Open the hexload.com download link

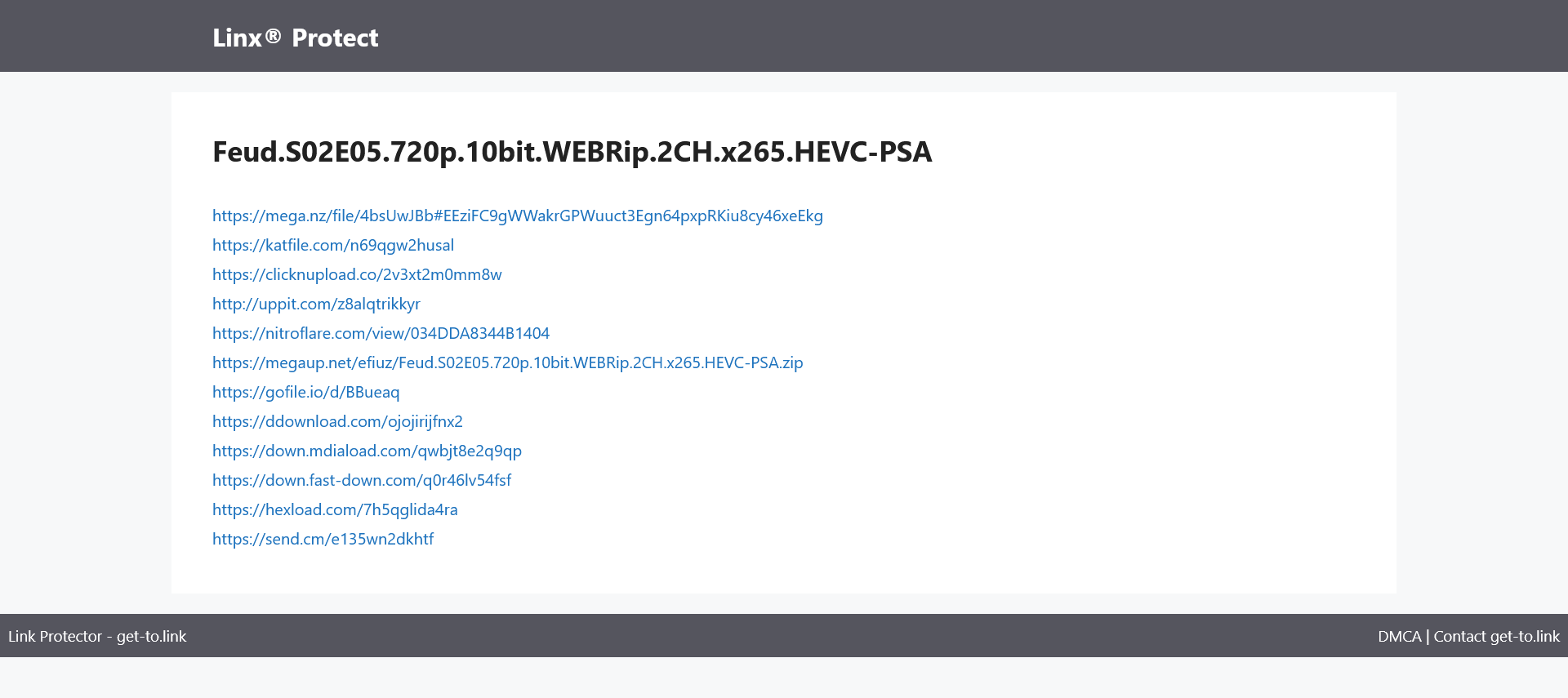click(335, 509)
